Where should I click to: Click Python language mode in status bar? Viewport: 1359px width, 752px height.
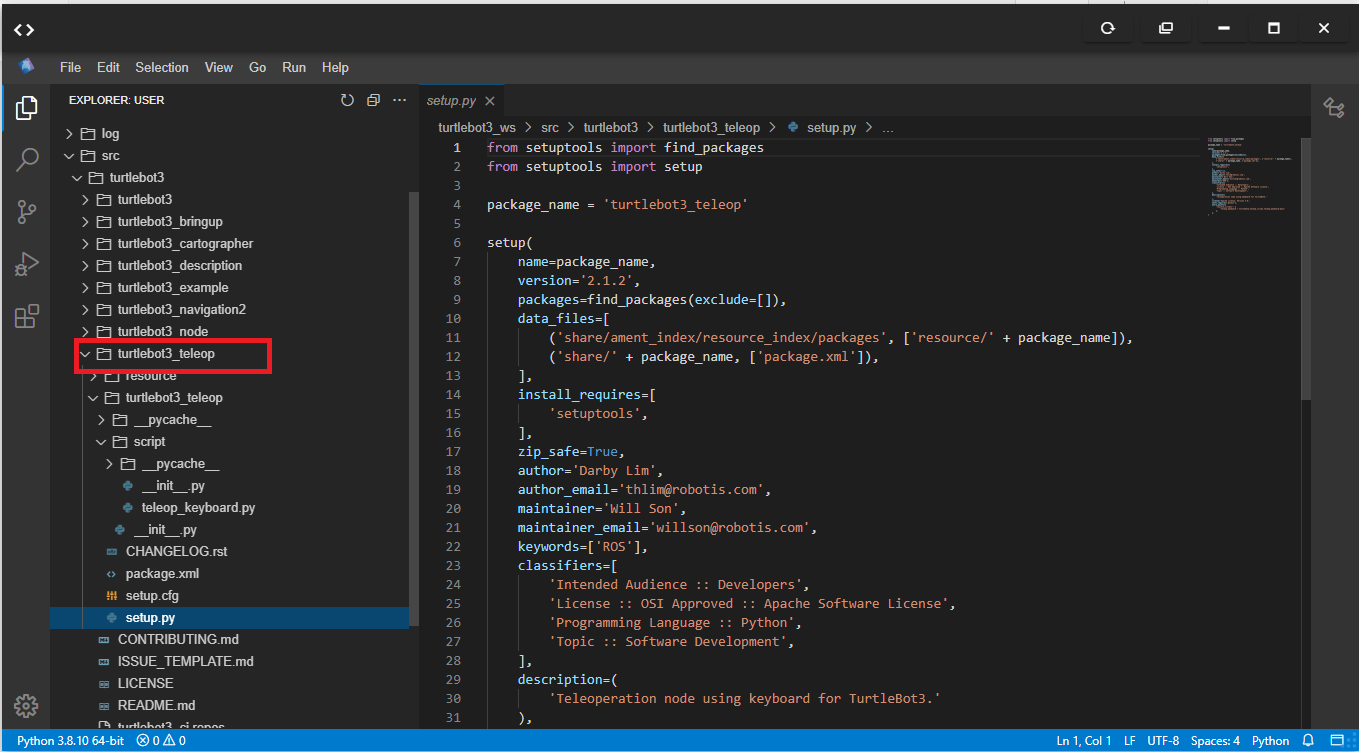pos(1270,741)
